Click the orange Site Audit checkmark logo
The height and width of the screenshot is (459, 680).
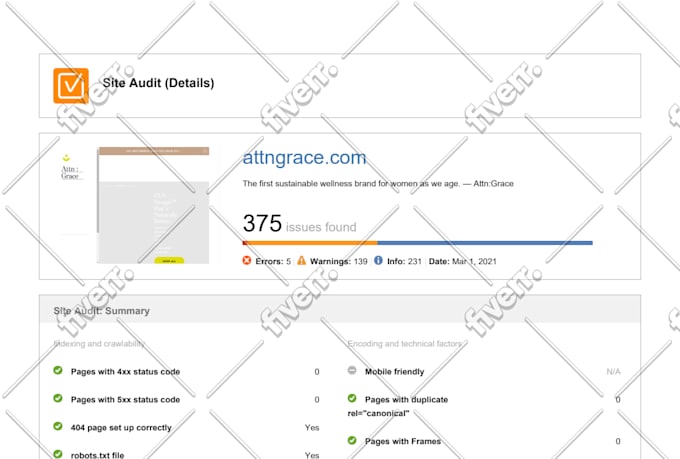(71, 85)
